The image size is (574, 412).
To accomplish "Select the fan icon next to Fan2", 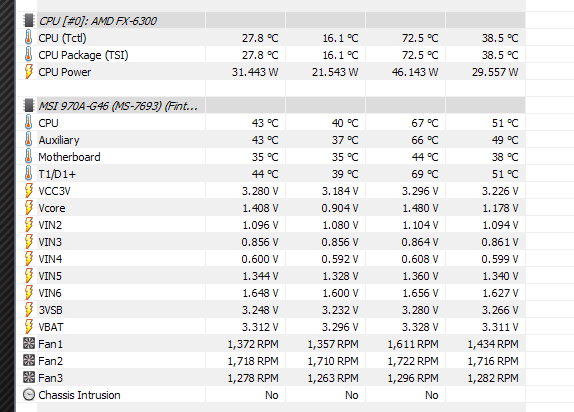I will (29, 360).
